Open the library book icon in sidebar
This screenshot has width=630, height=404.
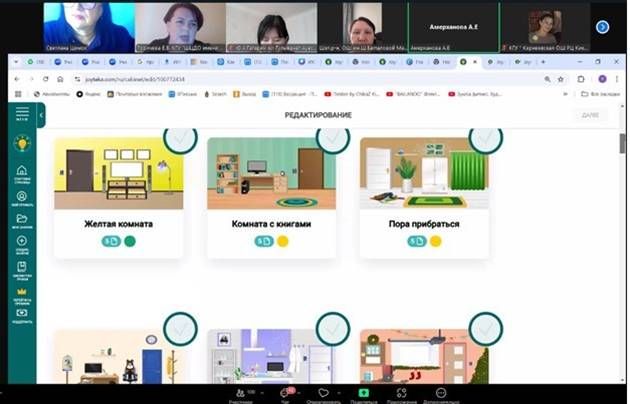click(21, 267)
